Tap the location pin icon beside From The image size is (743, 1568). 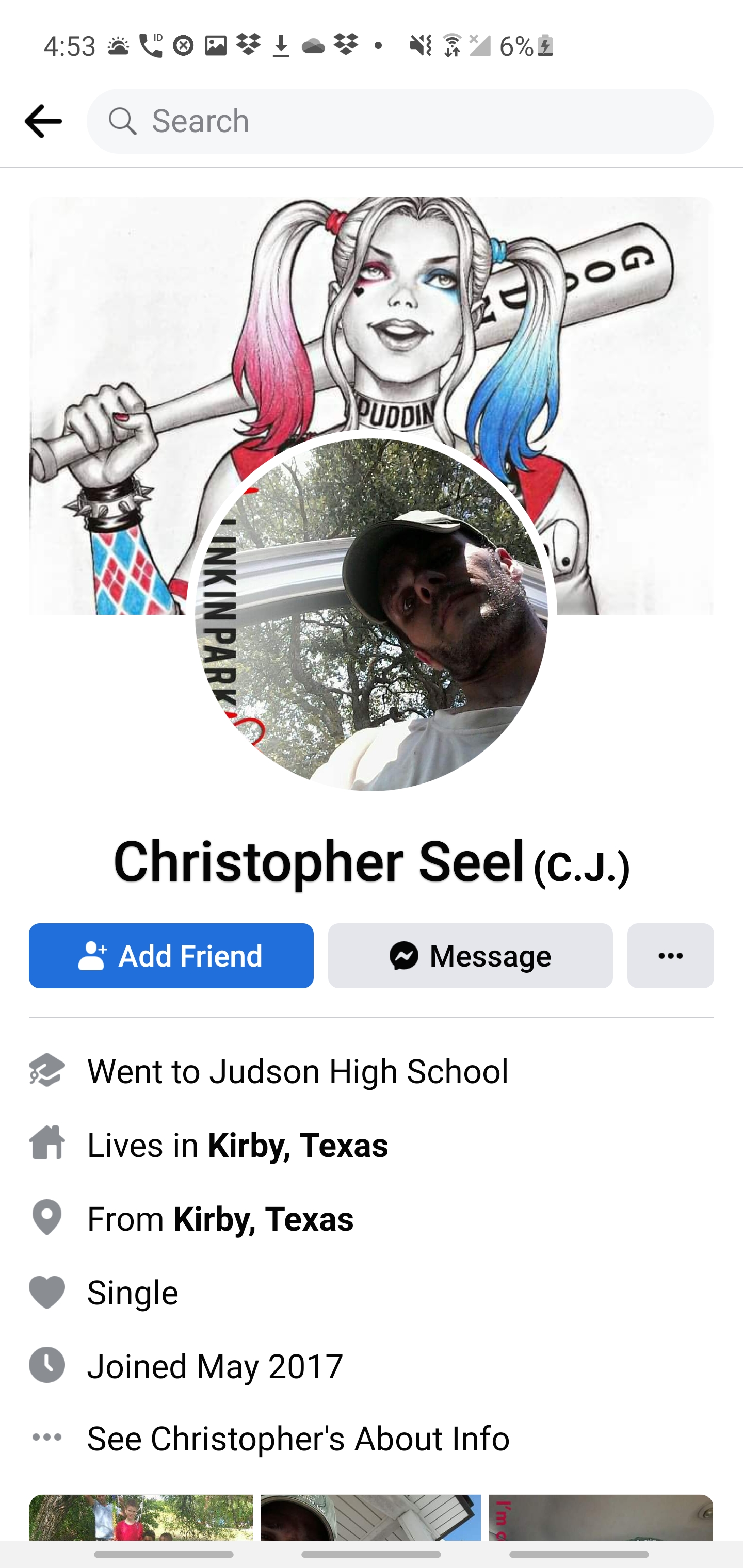47,1217
